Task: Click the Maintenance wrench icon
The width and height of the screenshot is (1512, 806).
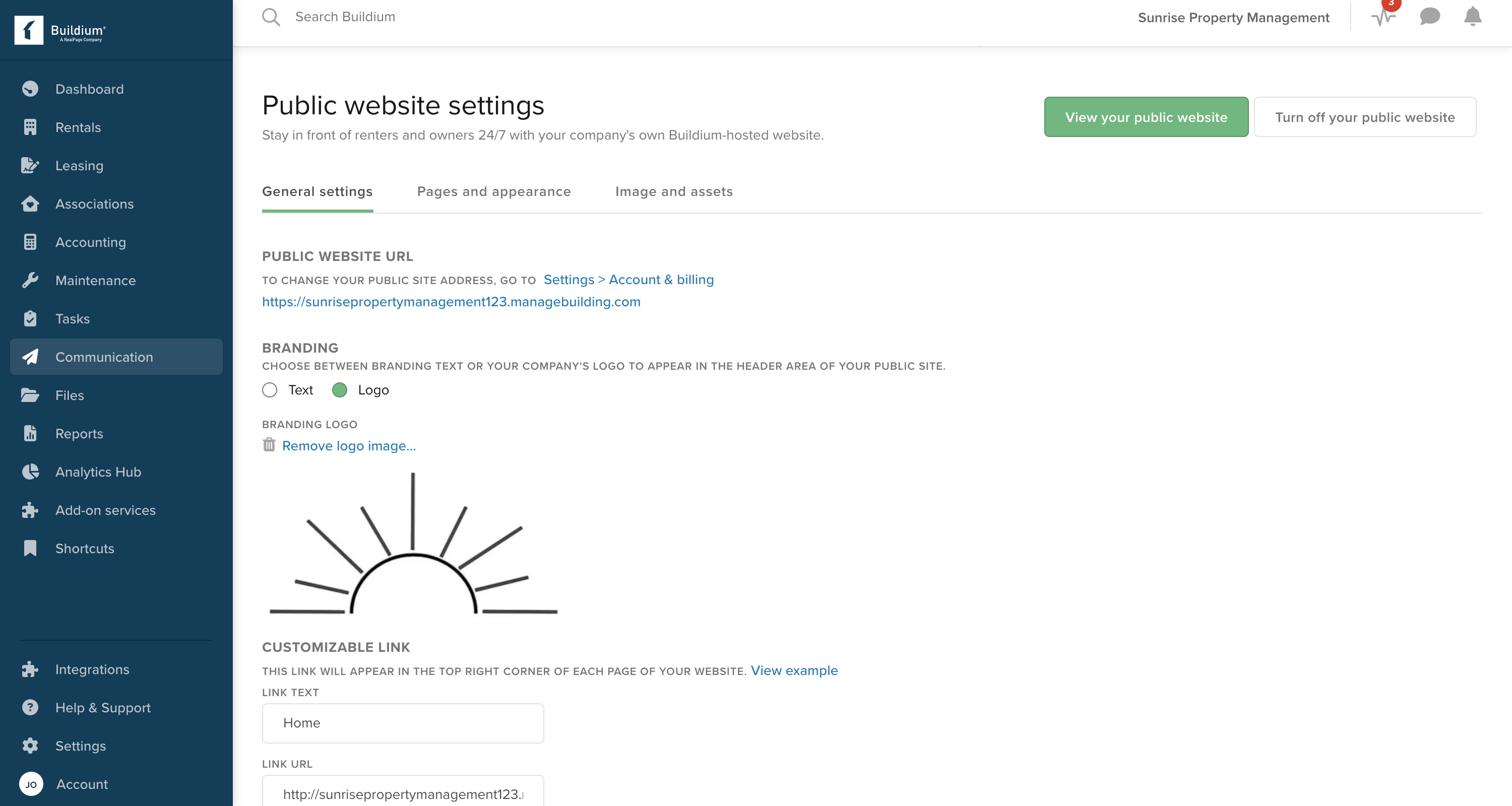Action: [x=30, y=280]
